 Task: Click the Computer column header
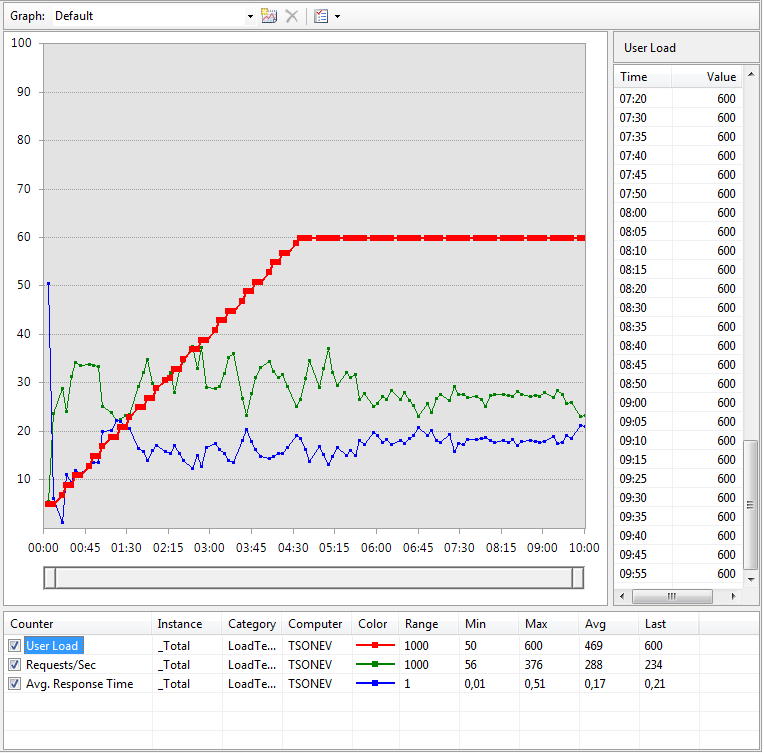tap(316, 624)
